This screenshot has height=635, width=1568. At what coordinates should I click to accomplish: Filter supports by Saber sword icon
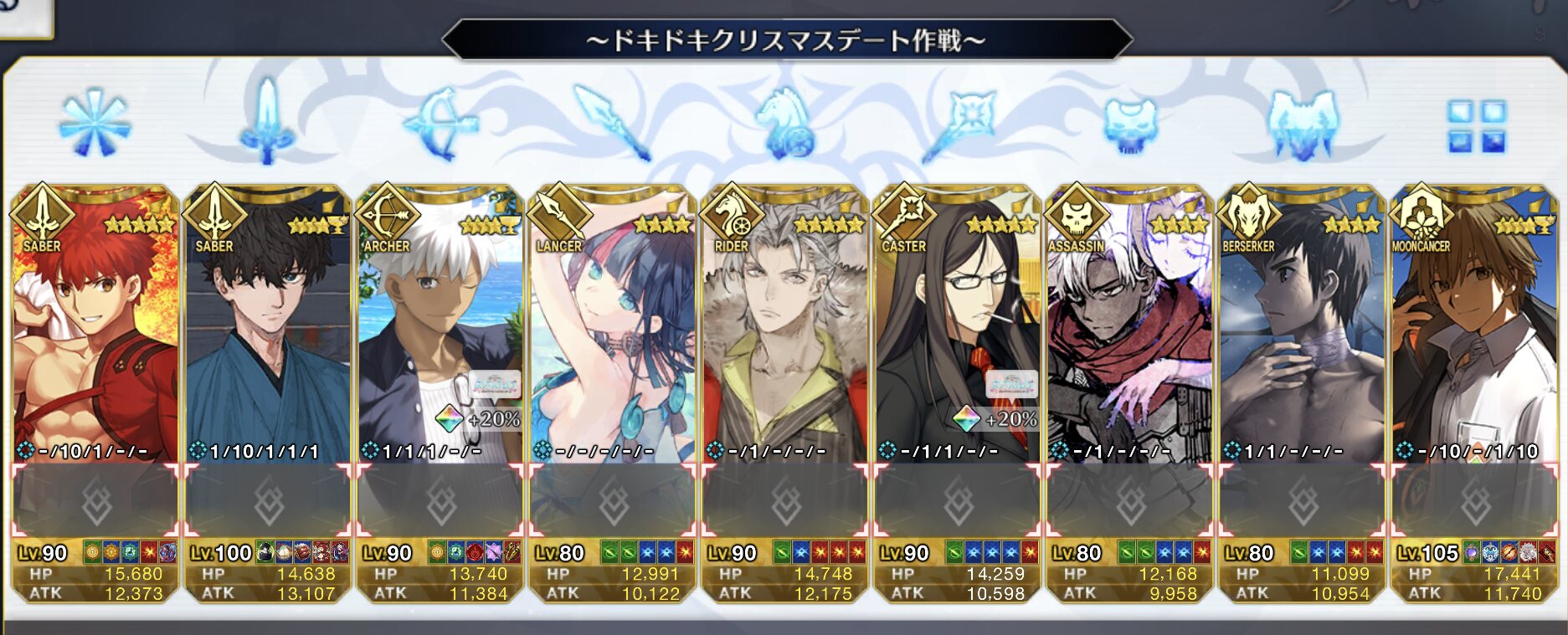267,122
